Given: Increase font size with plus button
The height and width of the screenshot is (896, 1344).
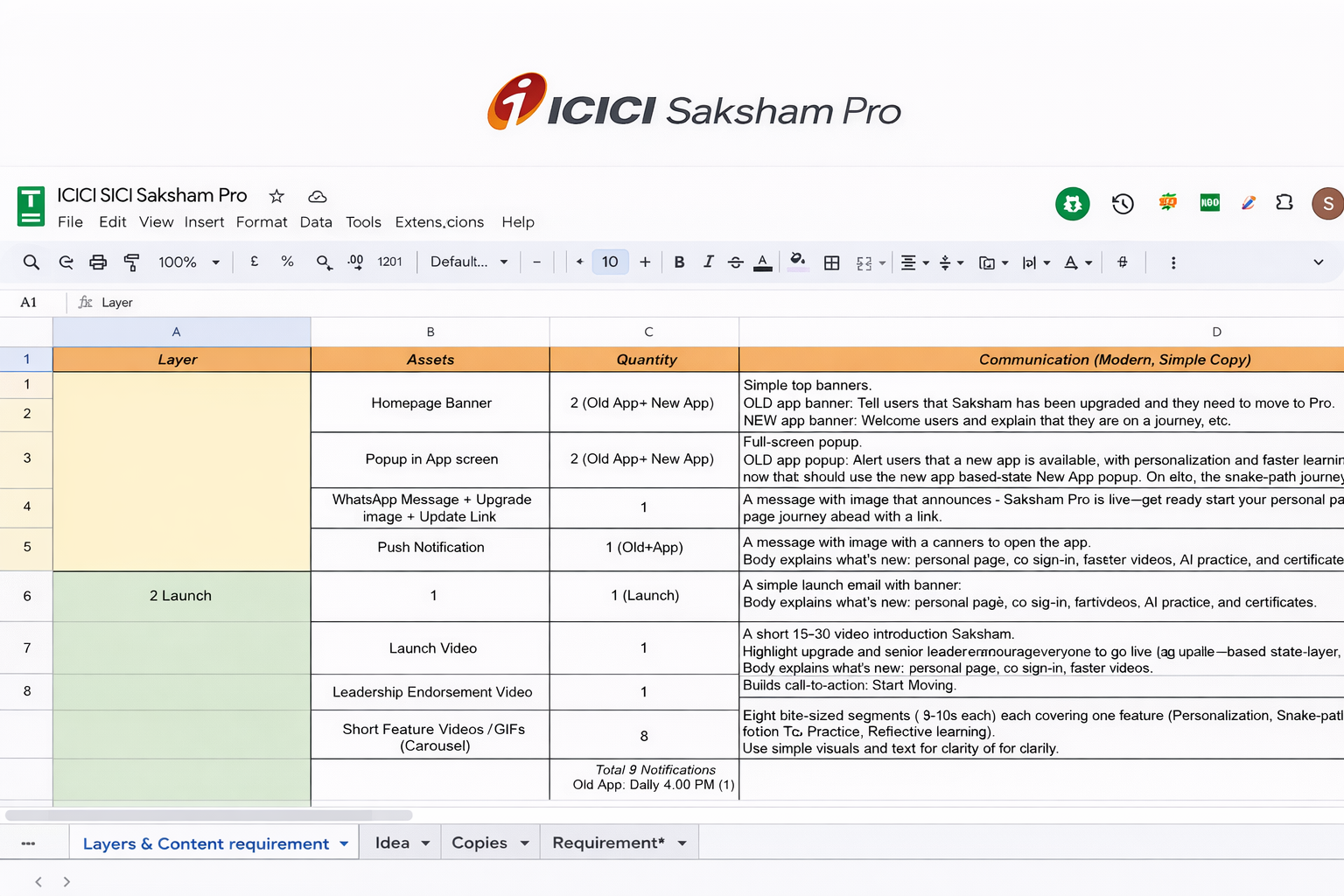Looking at the screenshot, I should coord(645,262).
